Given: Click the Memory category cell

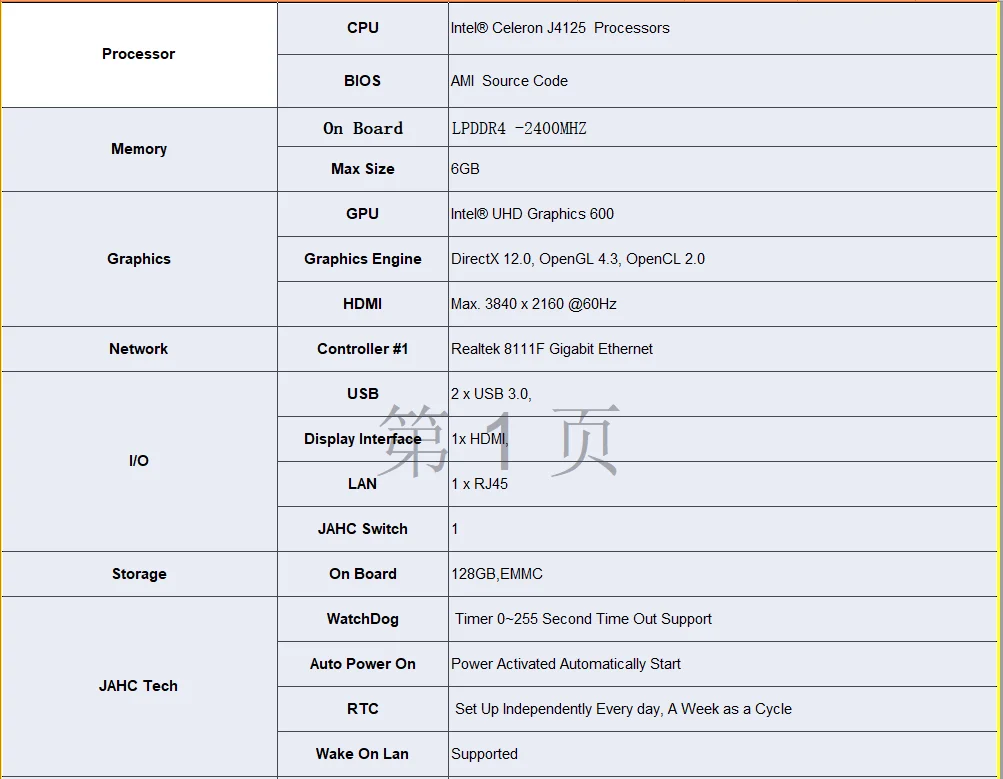Looking at the screenshot, I should pos(139,149).
